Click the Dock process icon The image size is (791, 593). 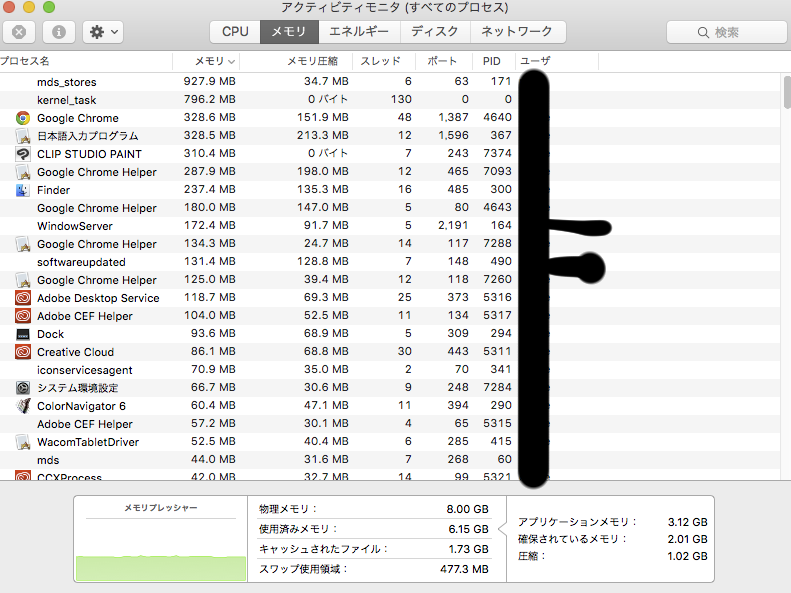point(23,334)
